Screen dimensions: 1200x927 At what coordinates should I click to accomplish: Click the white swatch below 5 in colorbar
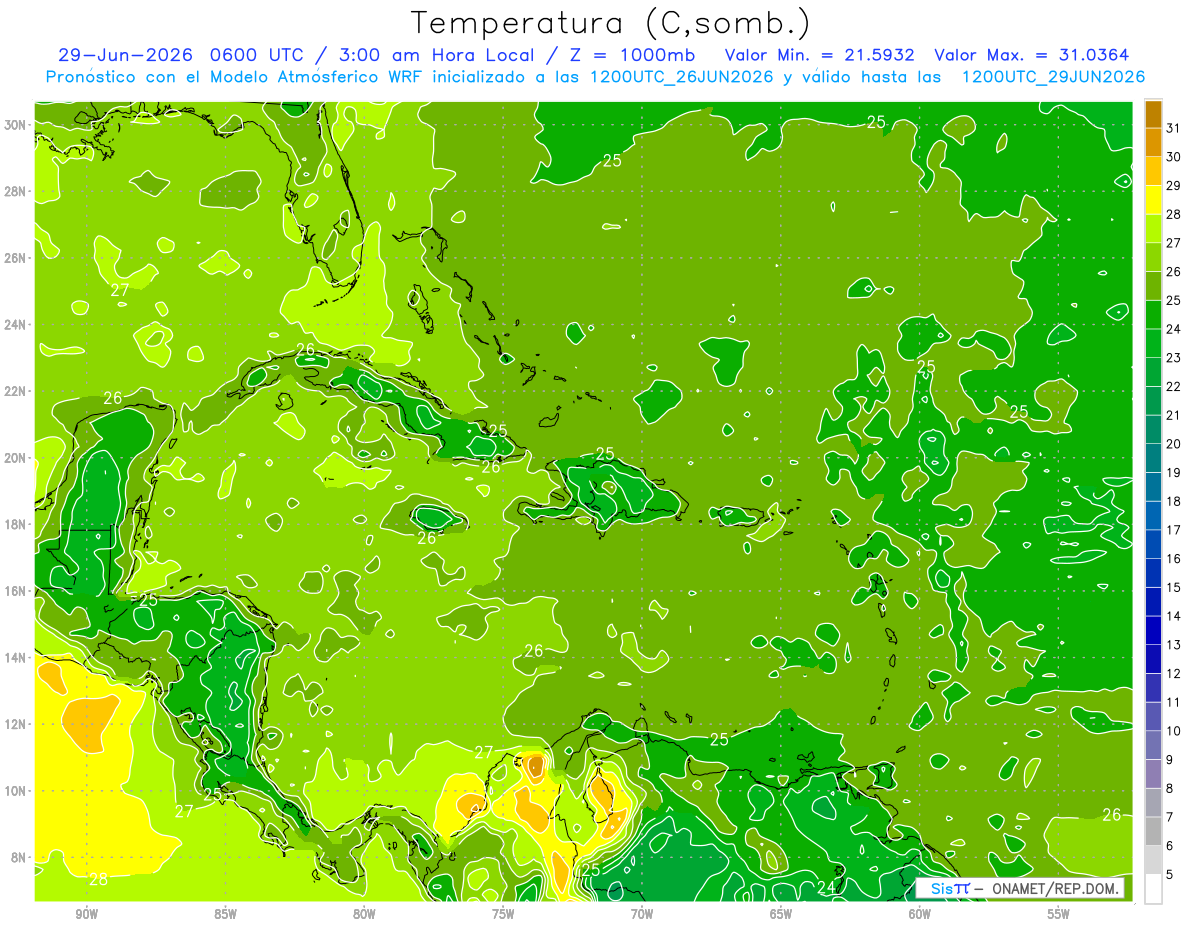click(x=1153, y=889)
